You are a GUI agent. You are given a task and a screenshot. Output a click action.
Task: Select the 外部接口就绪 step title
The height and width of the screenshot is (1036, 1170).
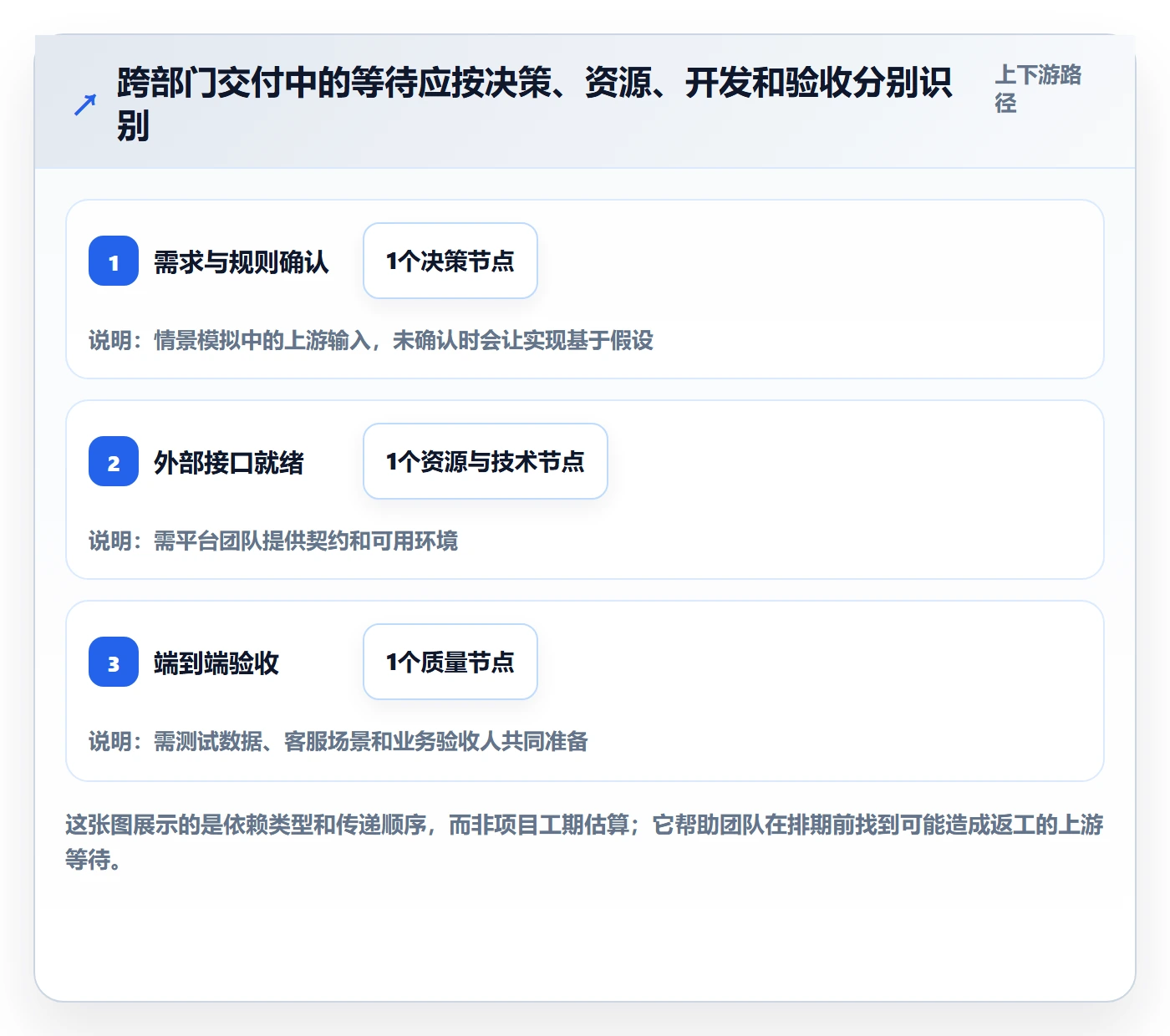228,463
